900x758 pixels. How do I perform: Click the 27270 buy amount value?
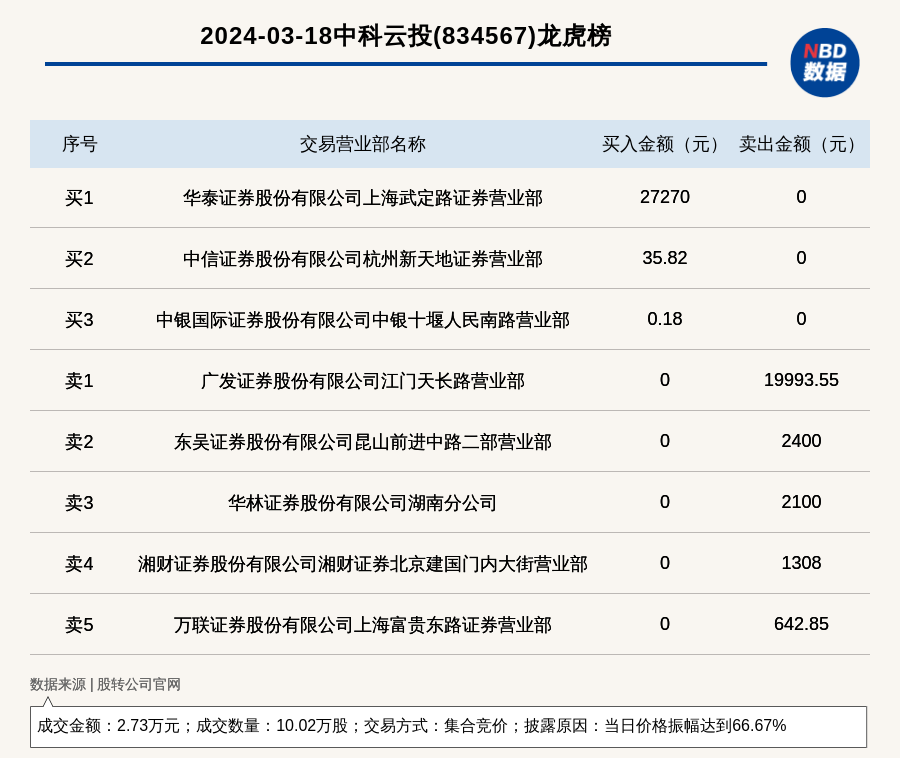pyautogui.click(x=664, y=197)
